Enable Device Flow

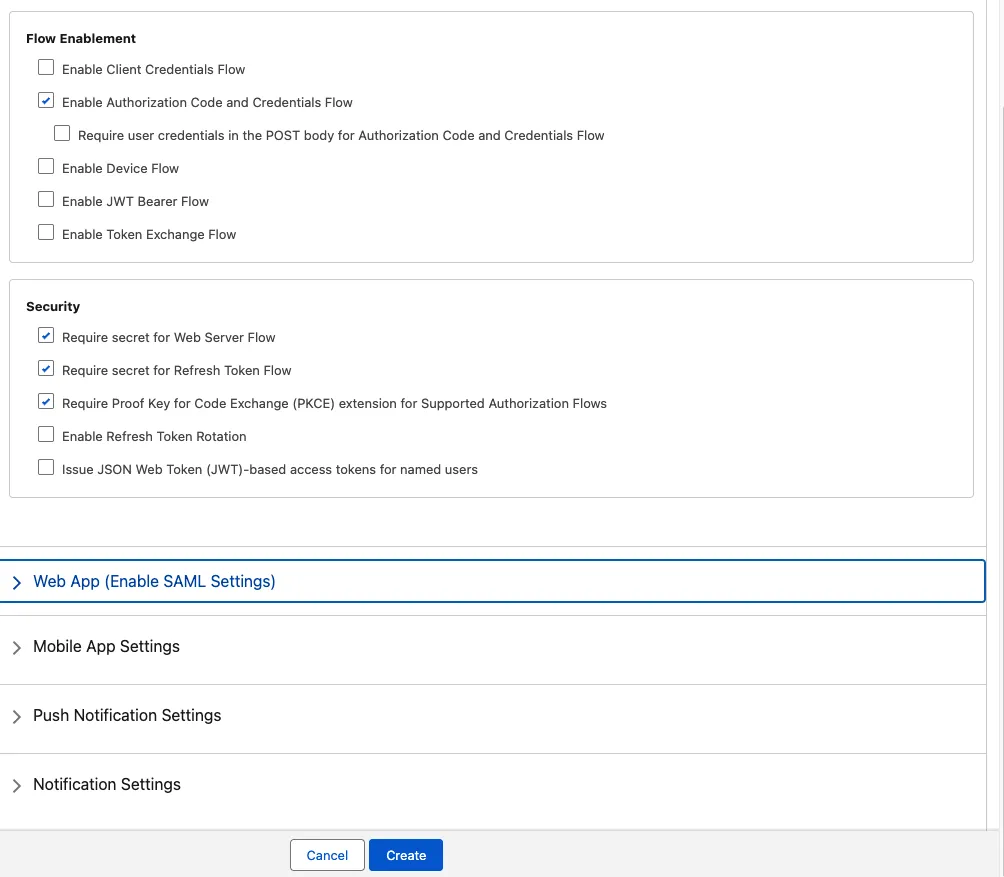pyautogui.click(x=46, y=165)
